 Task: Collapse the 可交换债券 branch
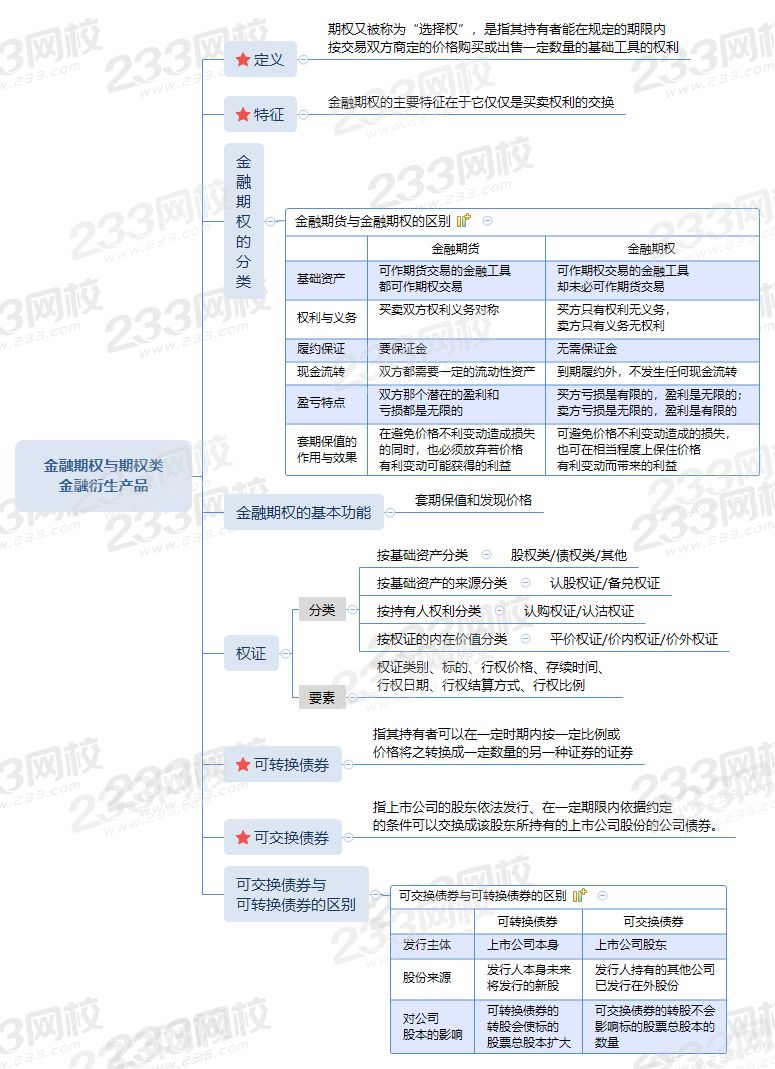click(x=348, y=837)
